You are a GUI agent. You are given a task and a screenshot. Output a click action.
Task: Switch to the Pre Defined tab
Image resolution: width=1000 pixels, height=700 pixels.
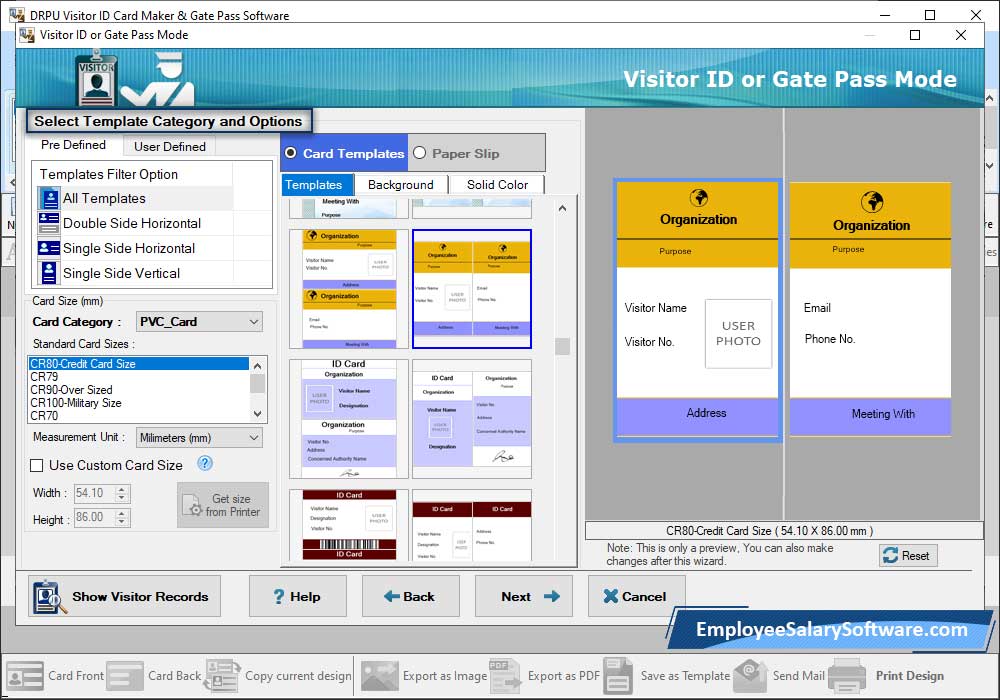73,145
